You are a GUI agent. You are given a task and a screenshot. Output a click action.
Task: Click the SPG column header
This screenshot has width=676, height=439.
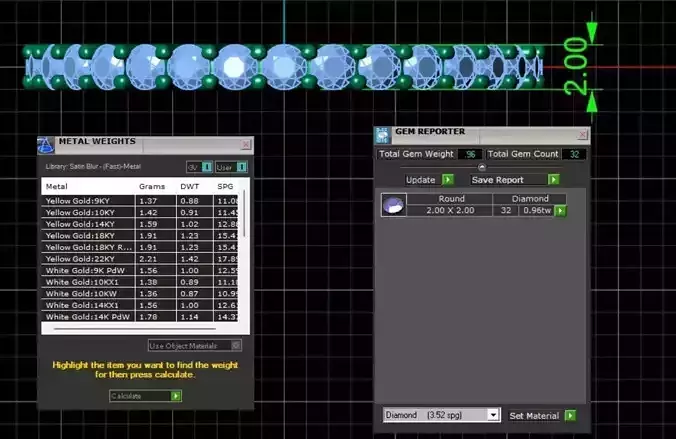tap(225, 186)
